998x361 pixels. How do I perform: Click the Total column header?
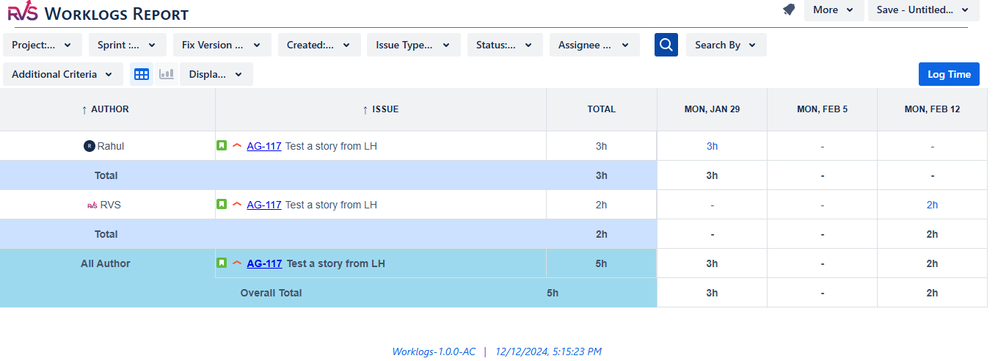(601, 110)
